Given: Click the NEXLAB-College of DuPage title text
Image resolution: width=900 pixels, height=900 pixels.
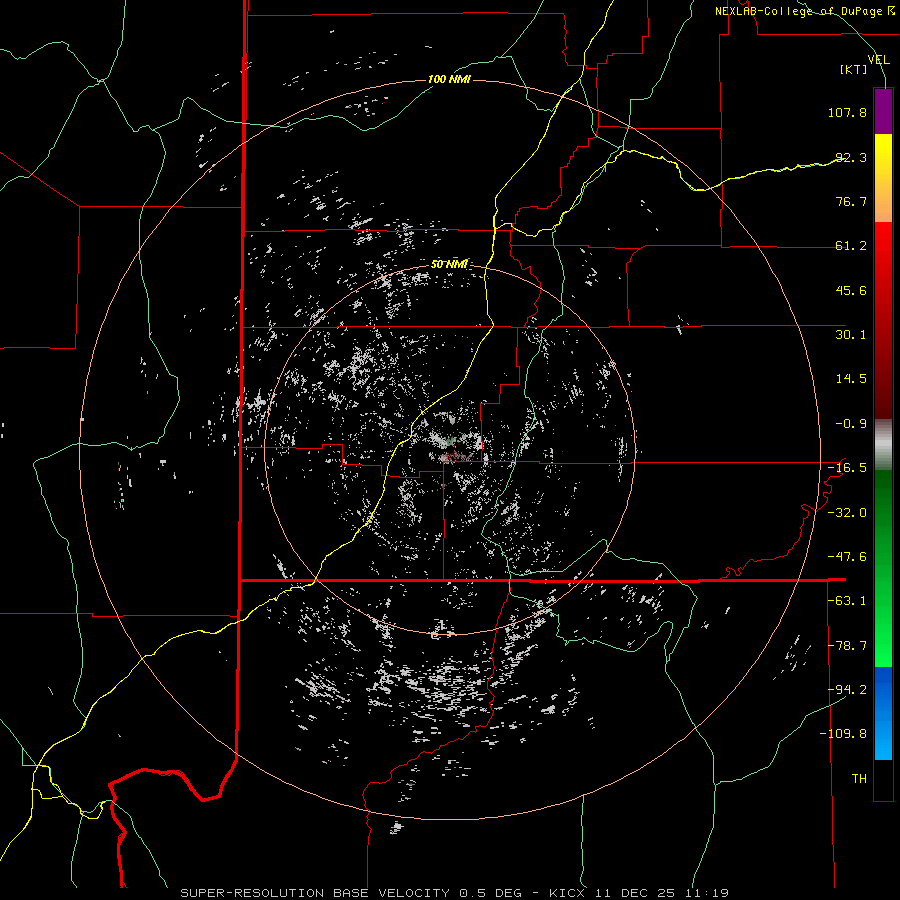Looking at the screenshot, I should tap(805, 11).
